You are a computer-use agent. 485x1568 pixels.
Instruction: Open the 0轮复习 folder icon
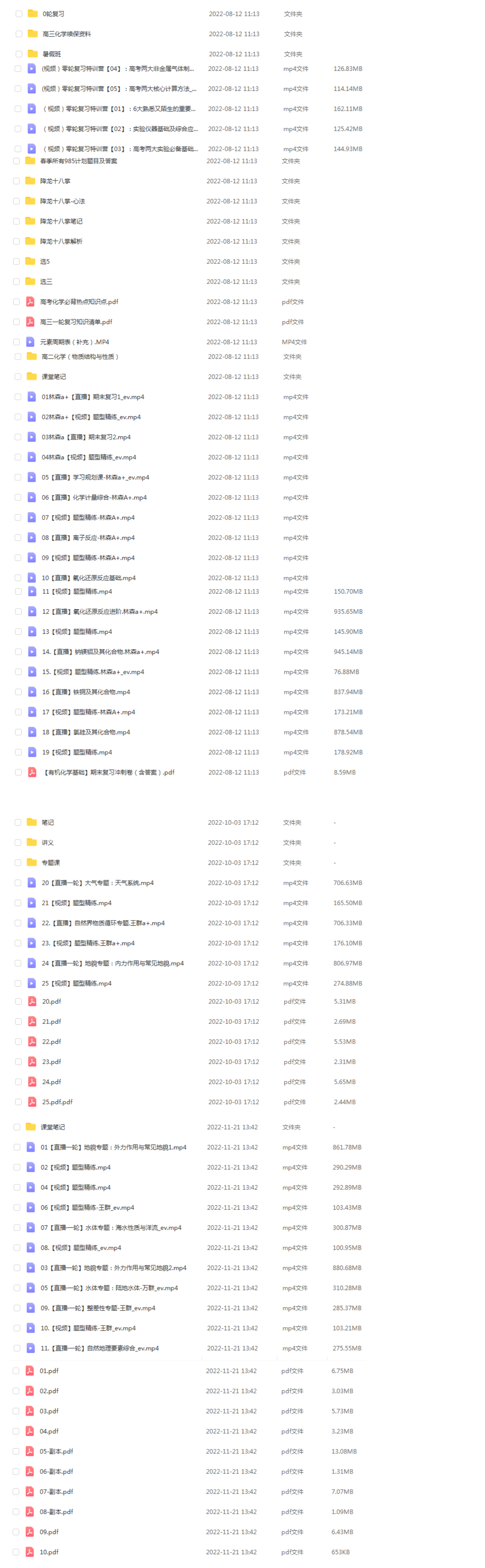point(32,13)
